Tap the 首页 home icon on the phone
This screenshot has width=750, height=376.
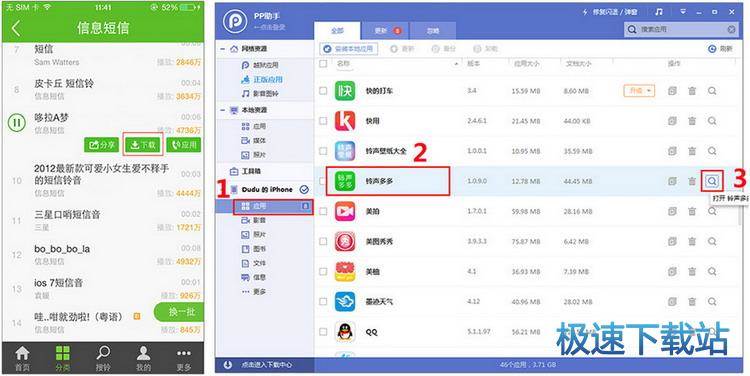22,354
